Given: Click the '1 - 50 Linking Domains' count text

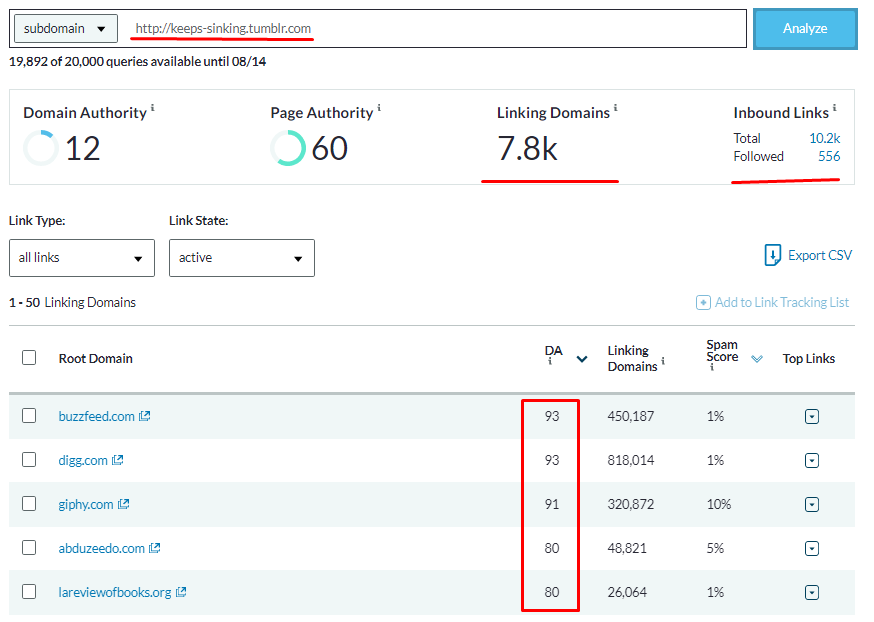Looking at the screenshot, I should tap(72, 302).
